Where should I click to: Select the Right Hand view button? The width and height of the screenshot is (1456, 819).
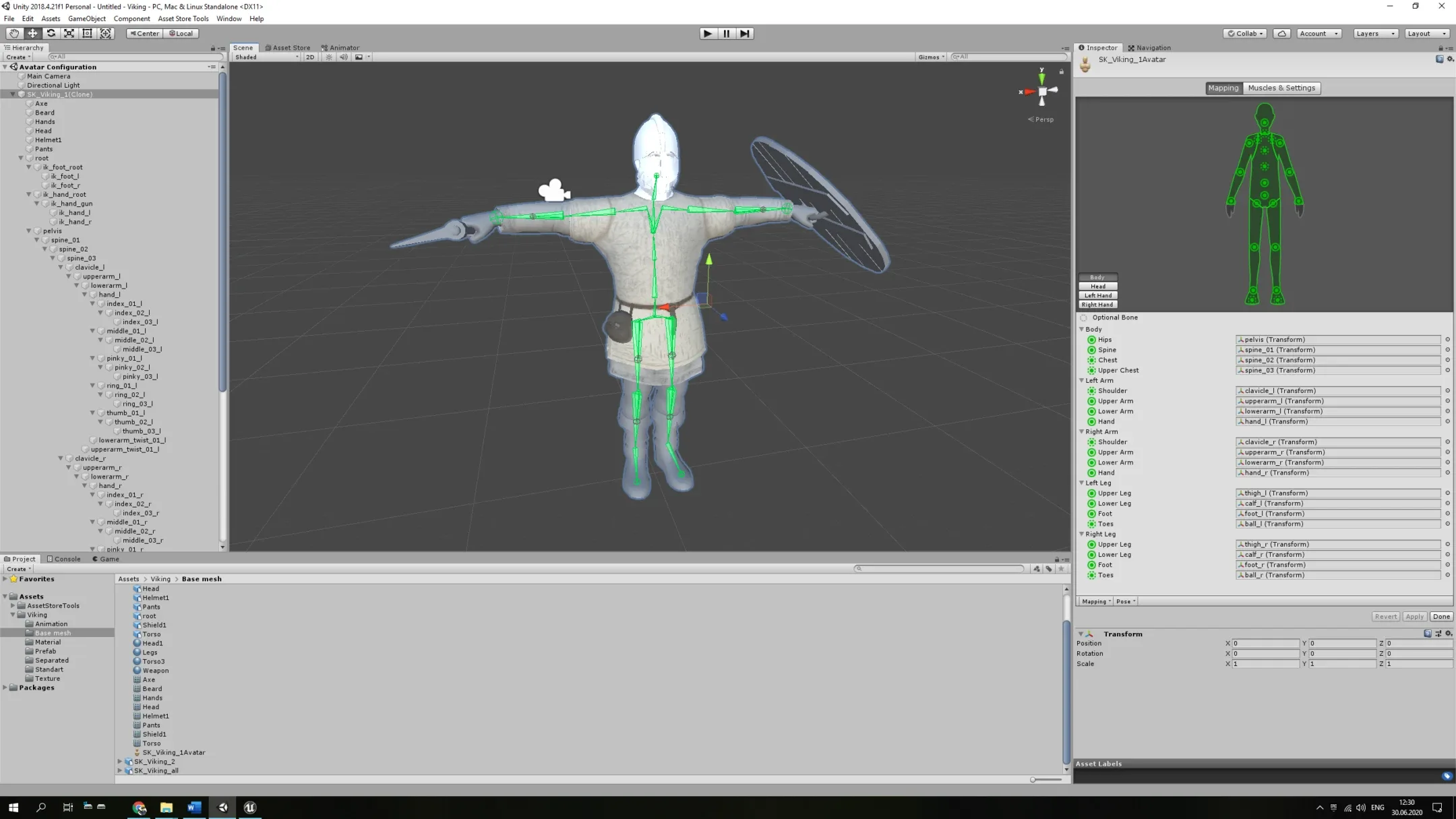pos(1097,305)
